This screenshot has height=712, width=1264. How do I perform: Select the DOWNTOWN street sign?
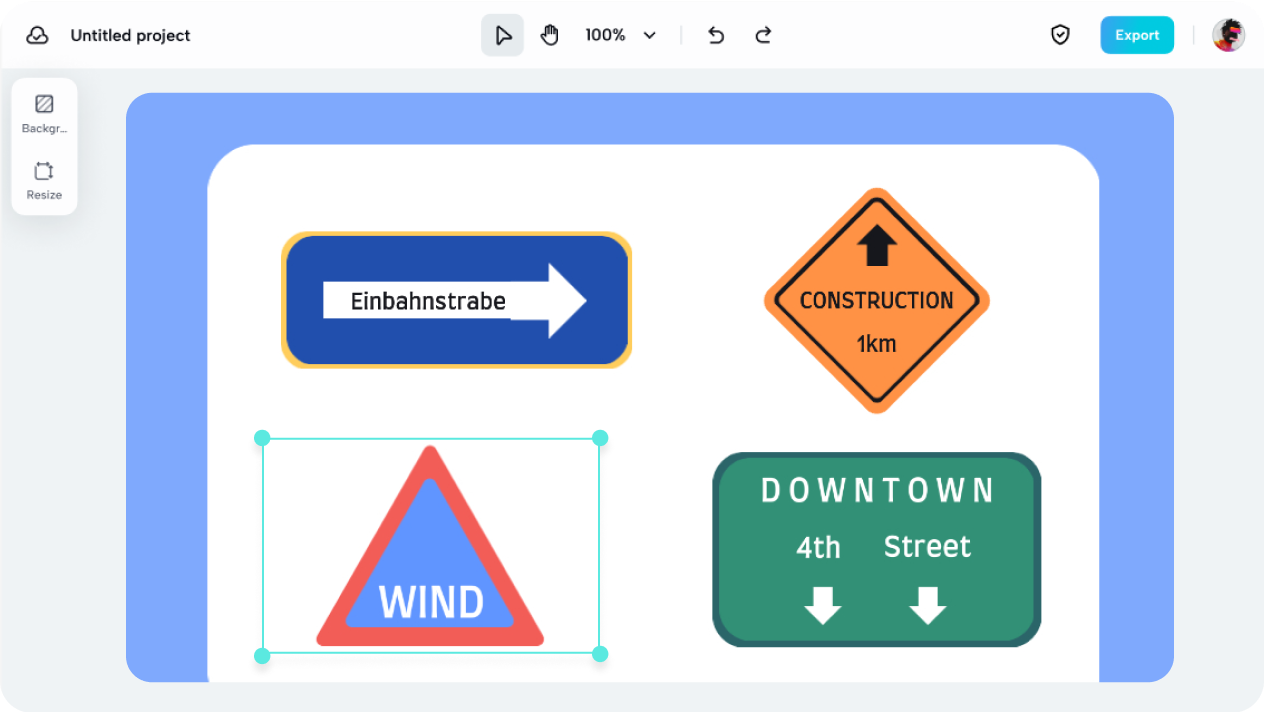(876, 549)
